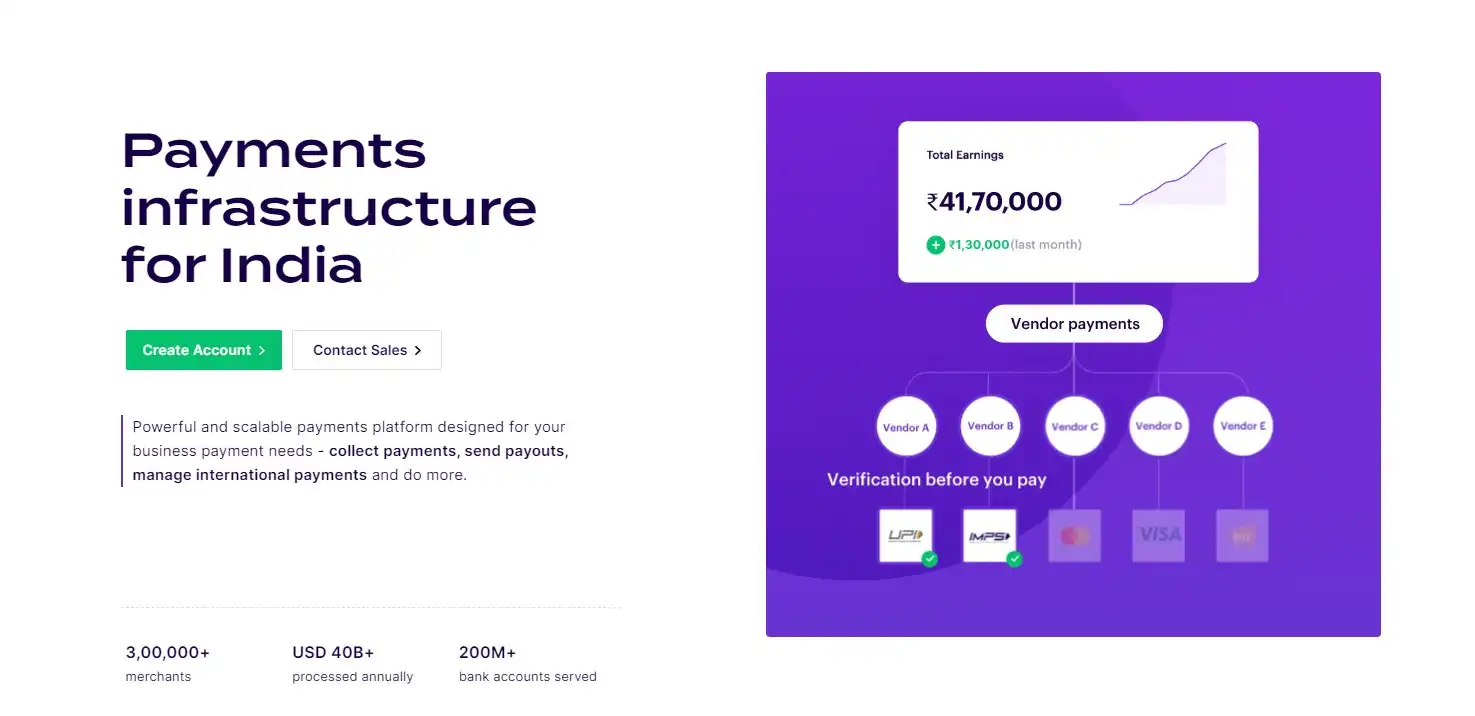Click the green plus icon beside ₹1,30,000
This screenshot has height=716, width=1475.
[935, 245]
